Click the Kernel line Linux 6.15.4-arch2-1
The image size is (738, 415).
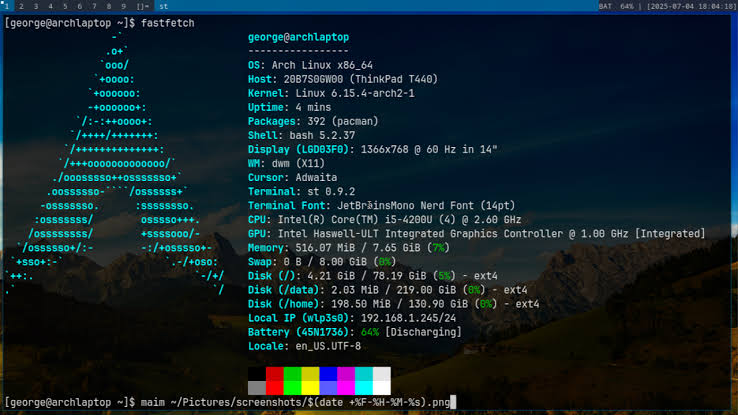(331, 93)
